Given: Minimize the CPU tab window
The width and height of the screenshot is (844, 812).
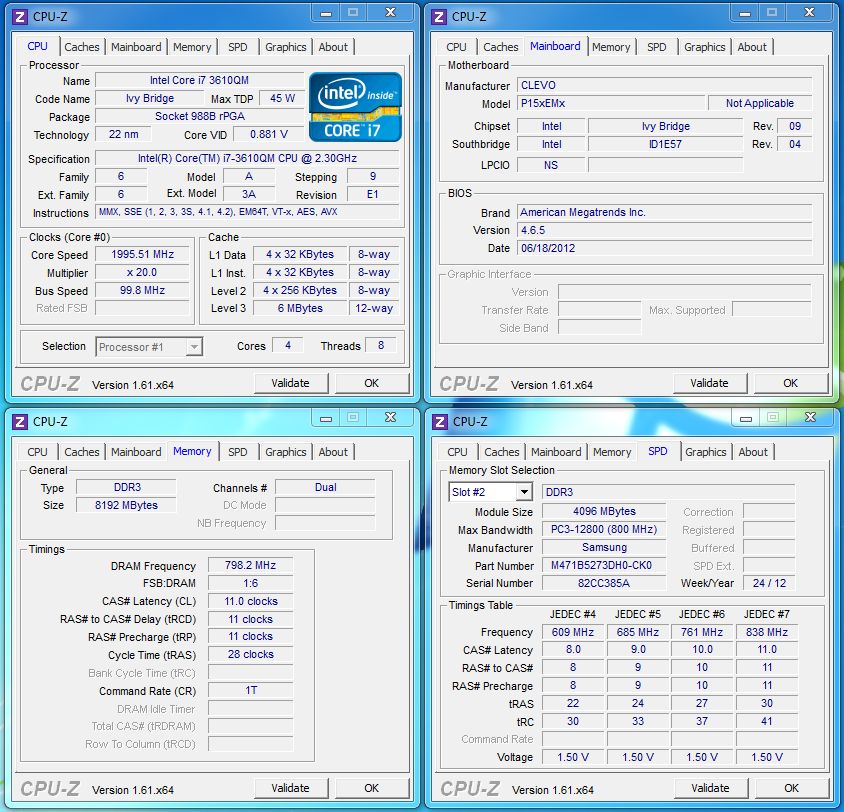Looking at the screenshot, I should point(326,13).
